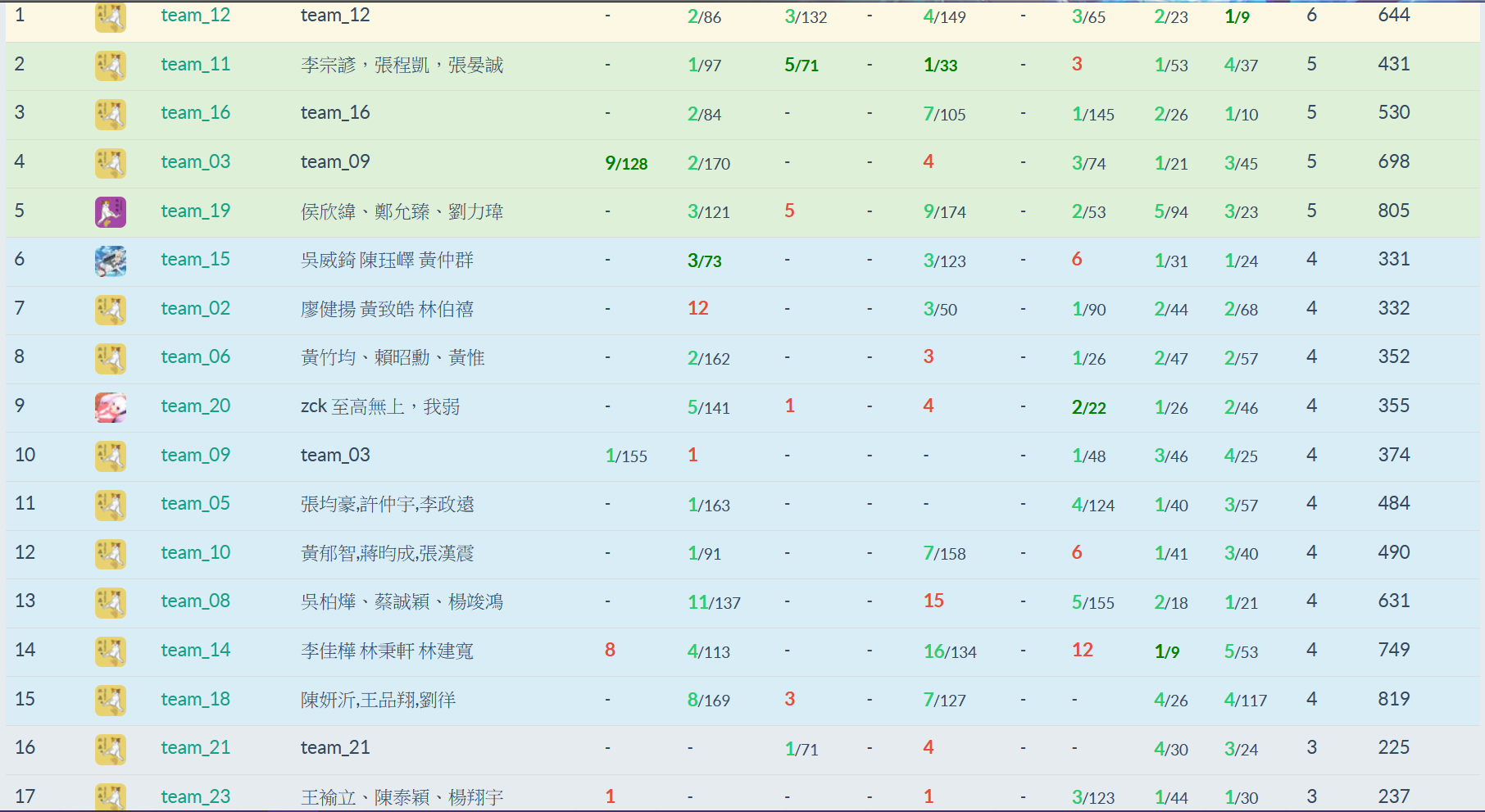The width and height of the screenshot is (1485, 812).
Task: Click the avatar icon for team_14
Action: pyautogui.click(x=111, y=651)
